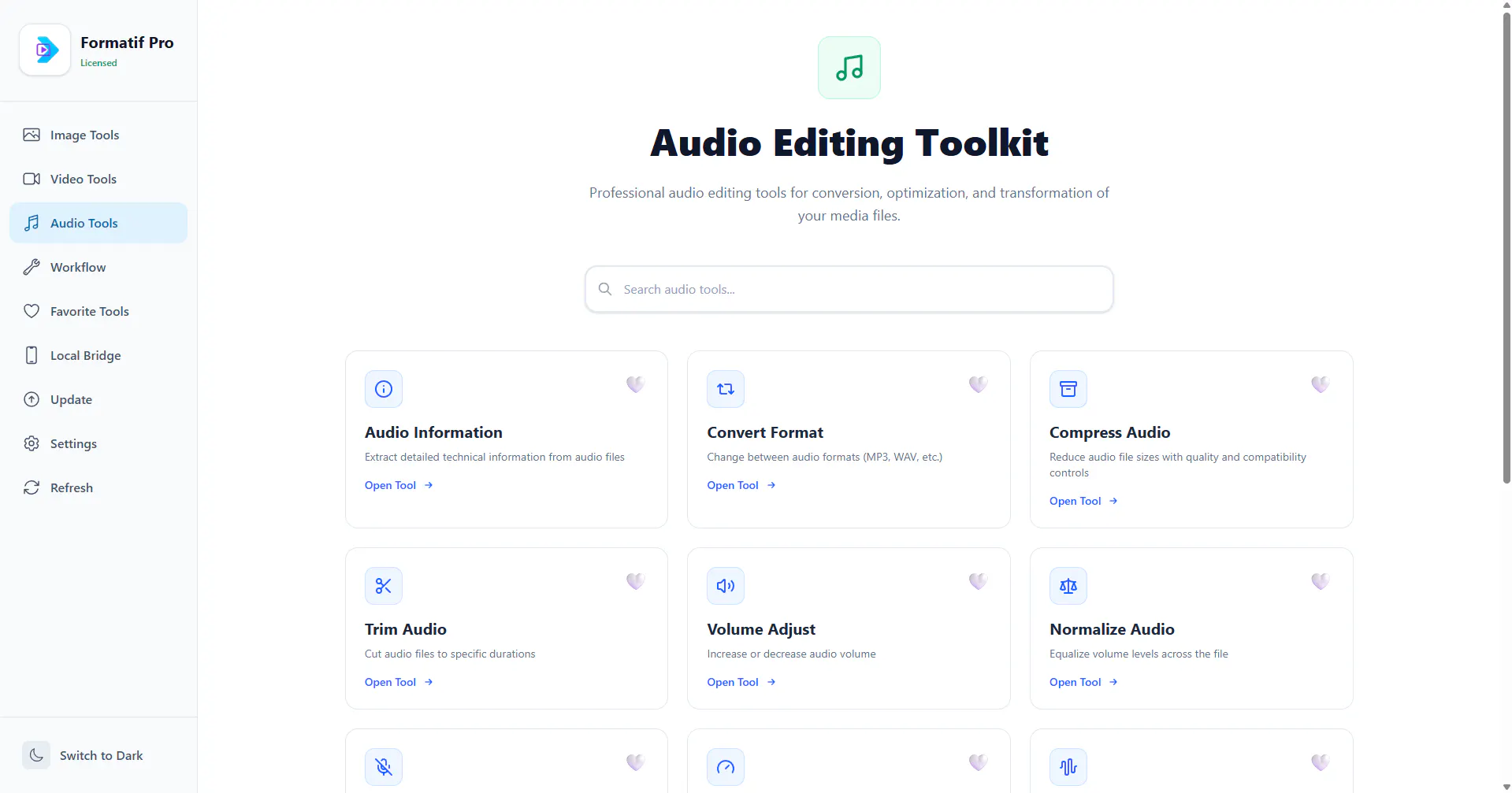Click the Normalize Audio scales icon
Viewport: 1512px width, 793px height.
(x=1068, y=586)
